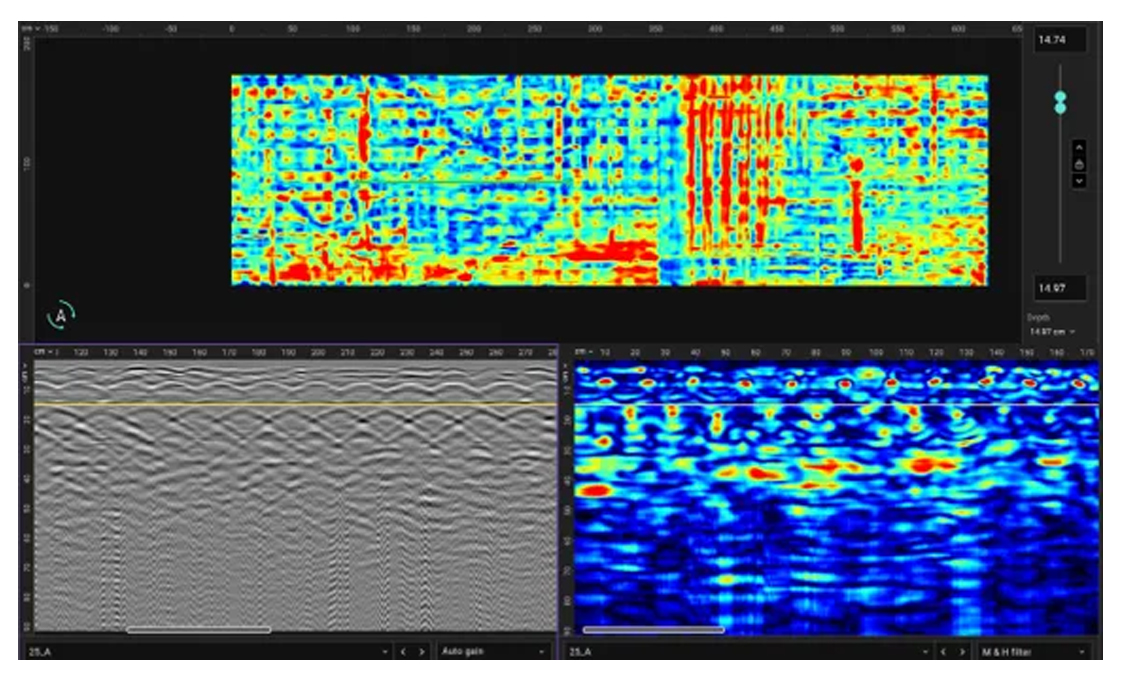Click the up arrow on depth stepper
This screenshot has width=1122, height=682.
pos(1079,148)
